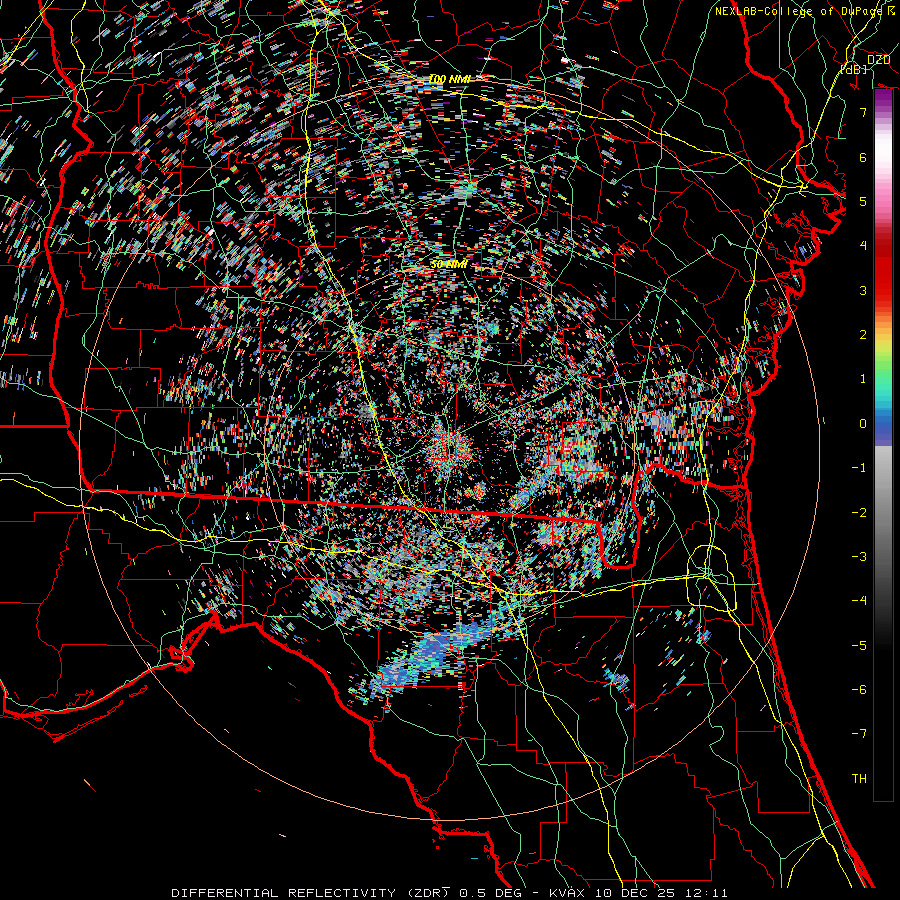Screen dimensions: 900x900
Task: Select the positive 5 dB scale label
Action: [x=863, y=201]
